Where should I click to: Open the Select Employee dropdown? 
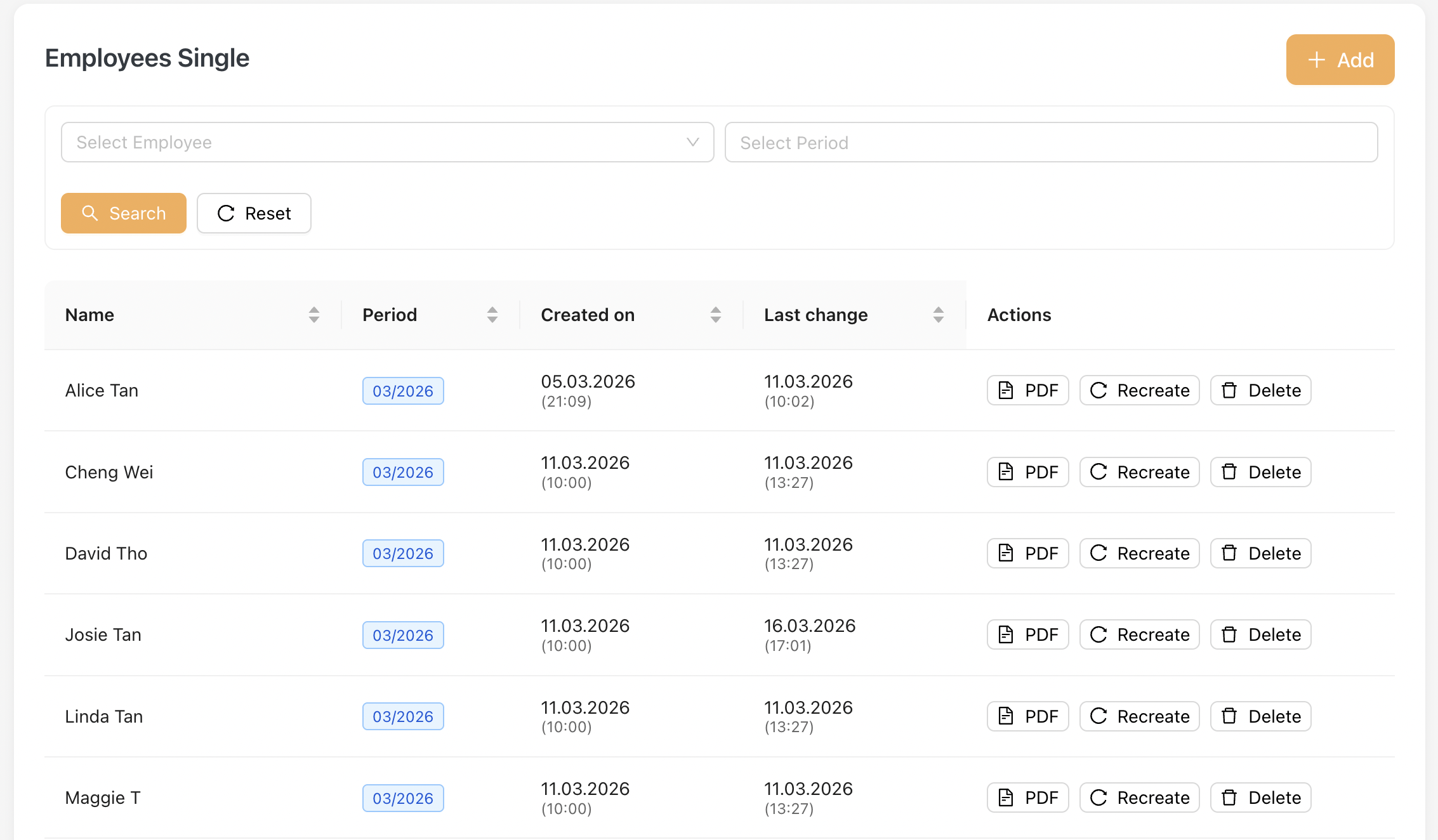click(387, 142)
